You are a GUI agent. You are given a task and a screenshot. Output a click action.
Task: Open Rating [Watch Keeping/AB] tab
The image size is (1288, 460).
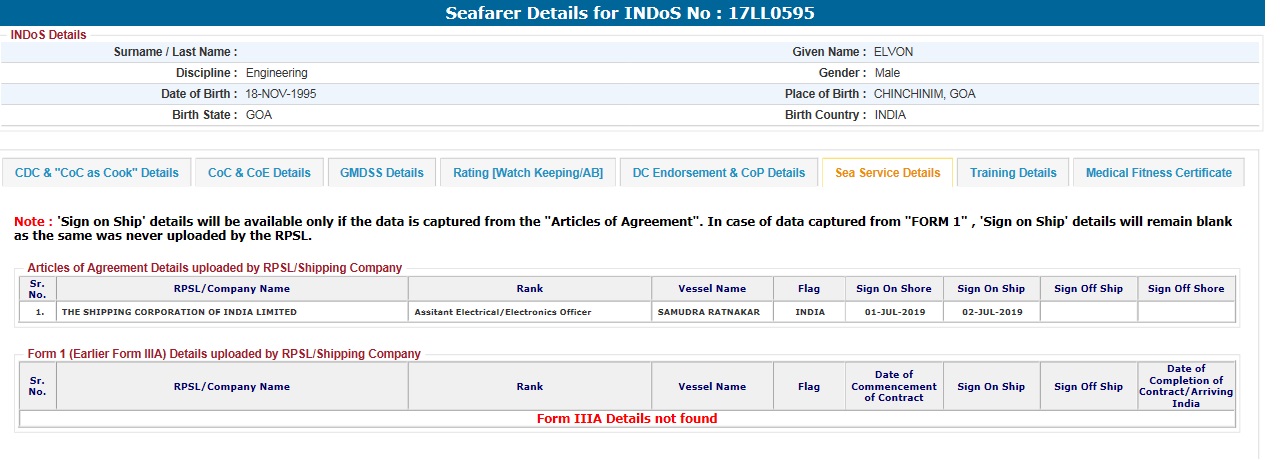coord(528,173)
